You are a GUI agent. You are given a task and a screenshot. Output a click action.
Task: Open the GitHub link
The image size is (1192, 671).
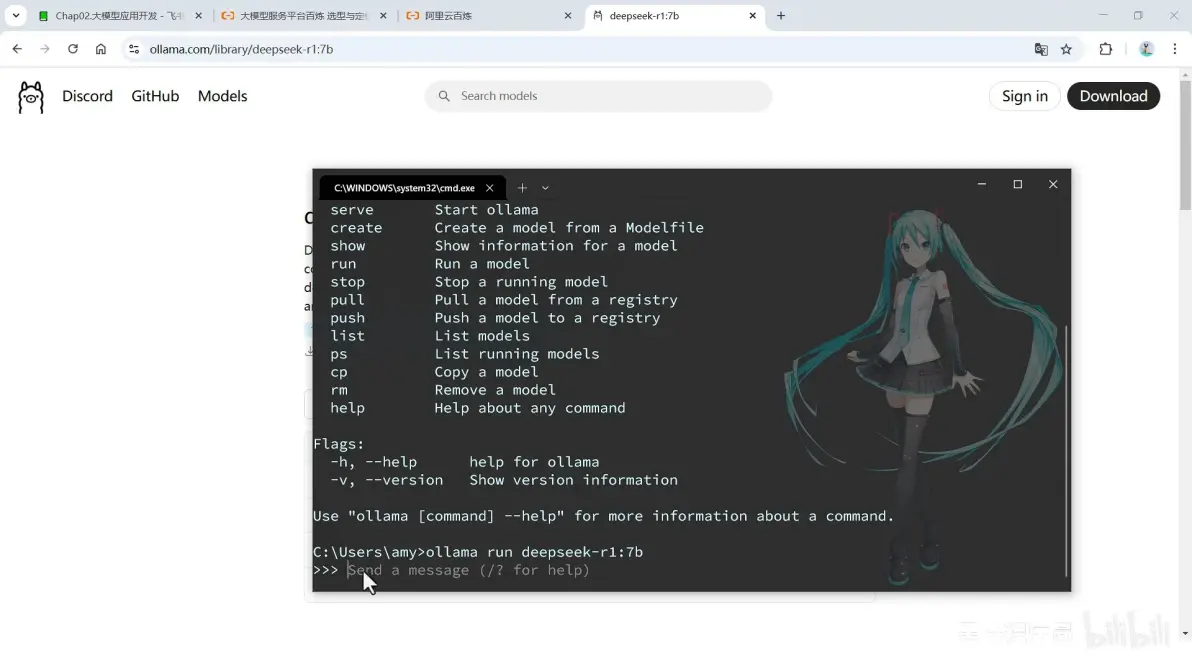click(155, 96)
